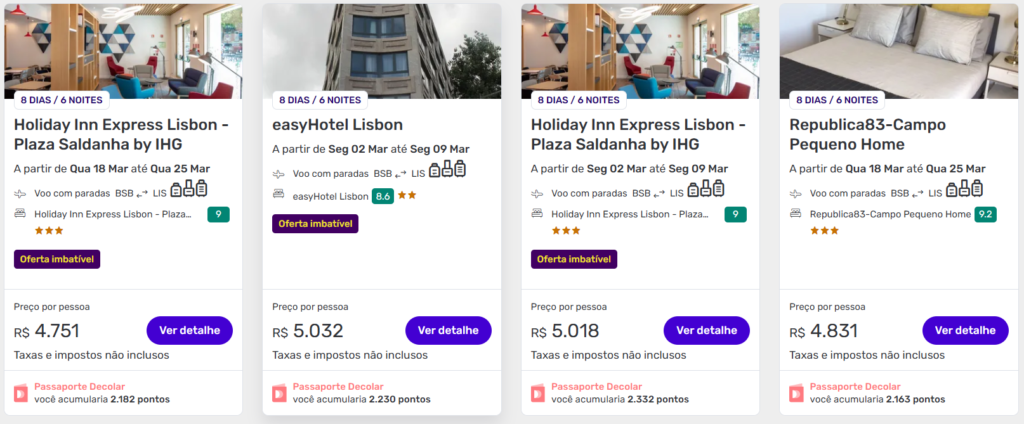
Task: Click the airplane icon on easyHotel Lisbon card
Action: [281, 173]
